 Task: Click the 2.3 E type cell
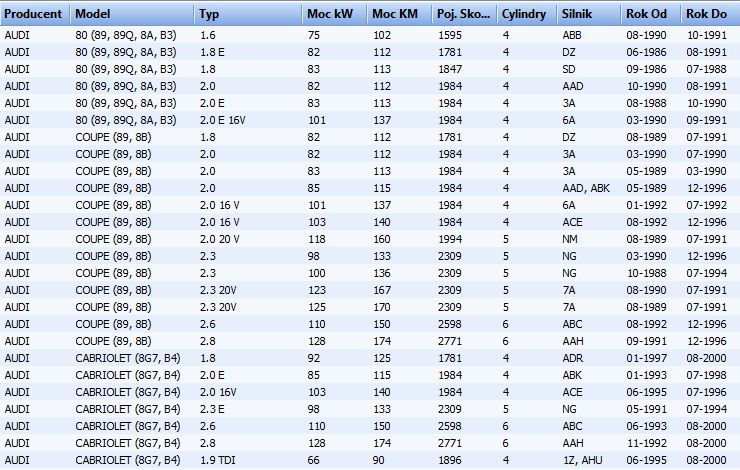[x=212, y=409]
